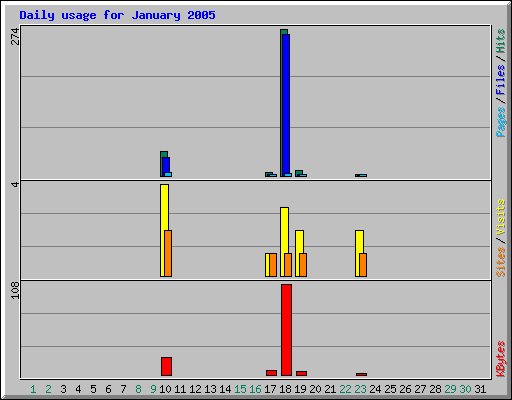Click the 4 visits axis label

pos(15,184)
